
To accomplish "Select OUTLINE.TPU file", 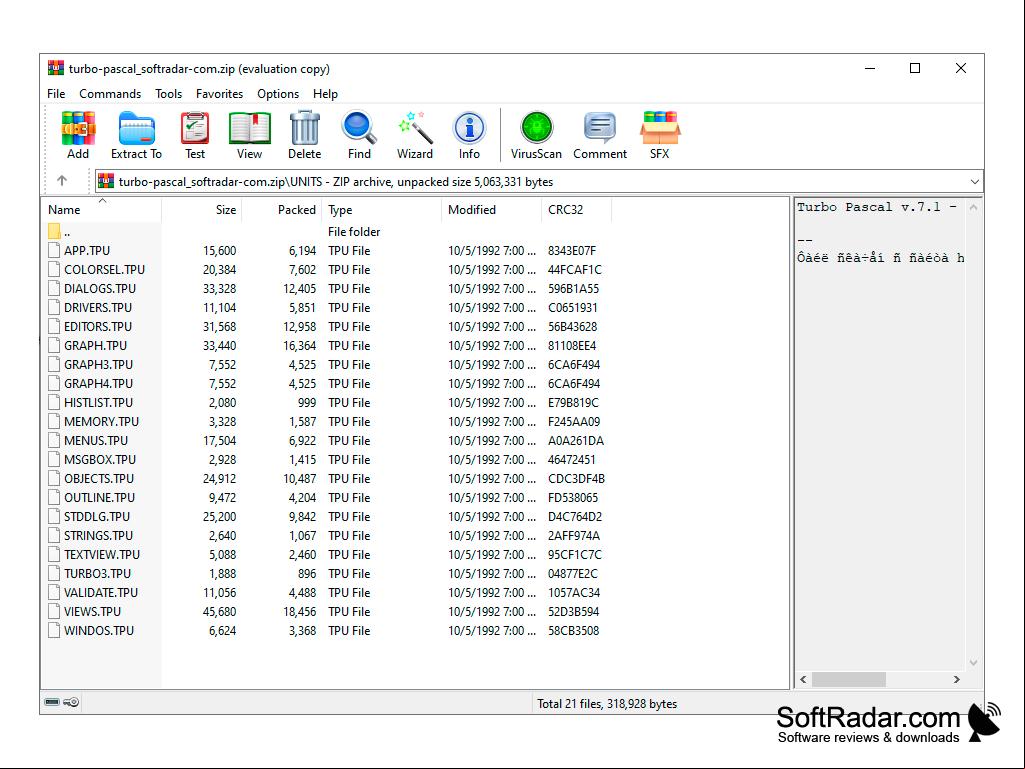I will pos(99,497).
